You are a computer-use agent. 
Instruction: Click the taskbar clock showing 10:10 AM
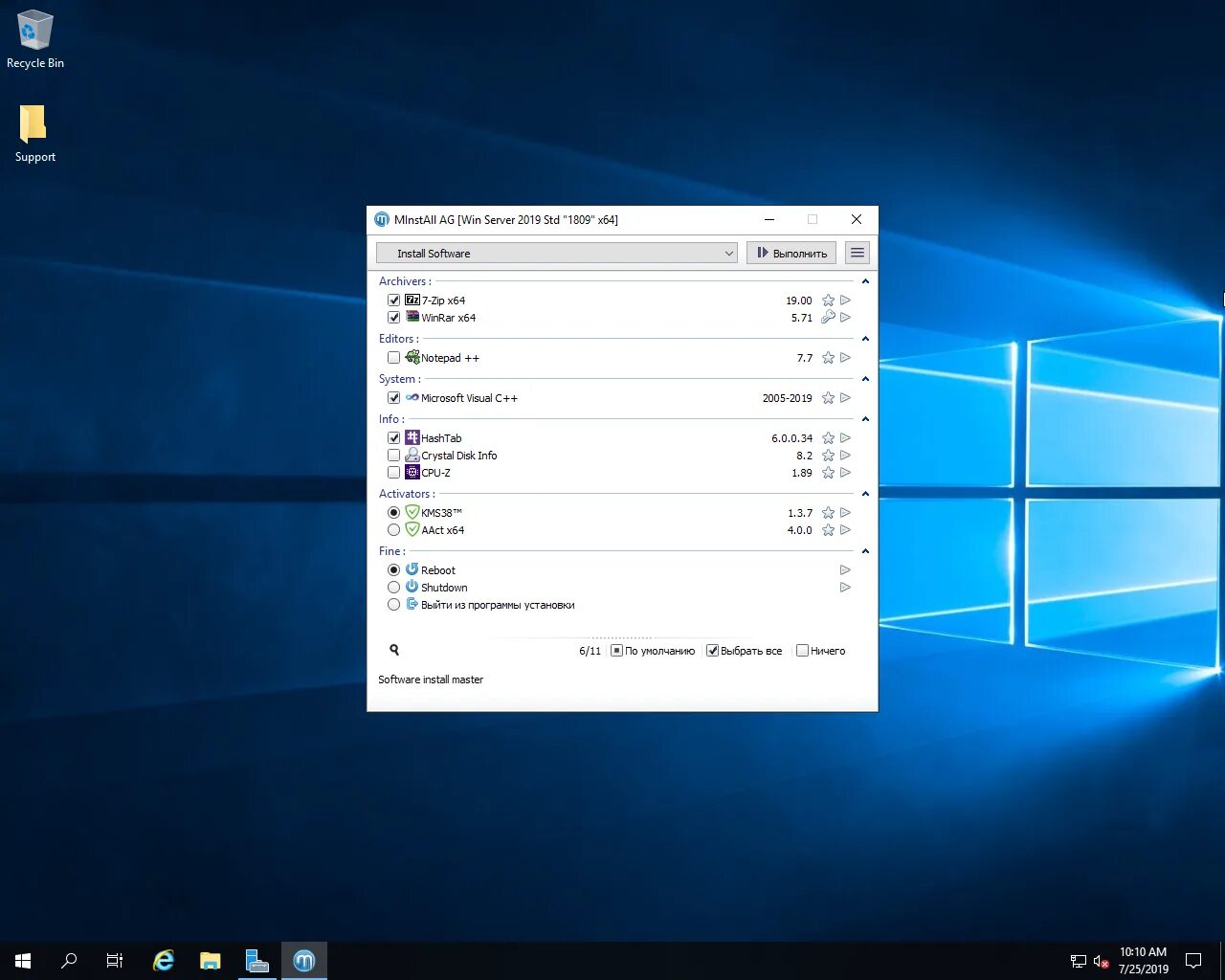coord(1144,961)
